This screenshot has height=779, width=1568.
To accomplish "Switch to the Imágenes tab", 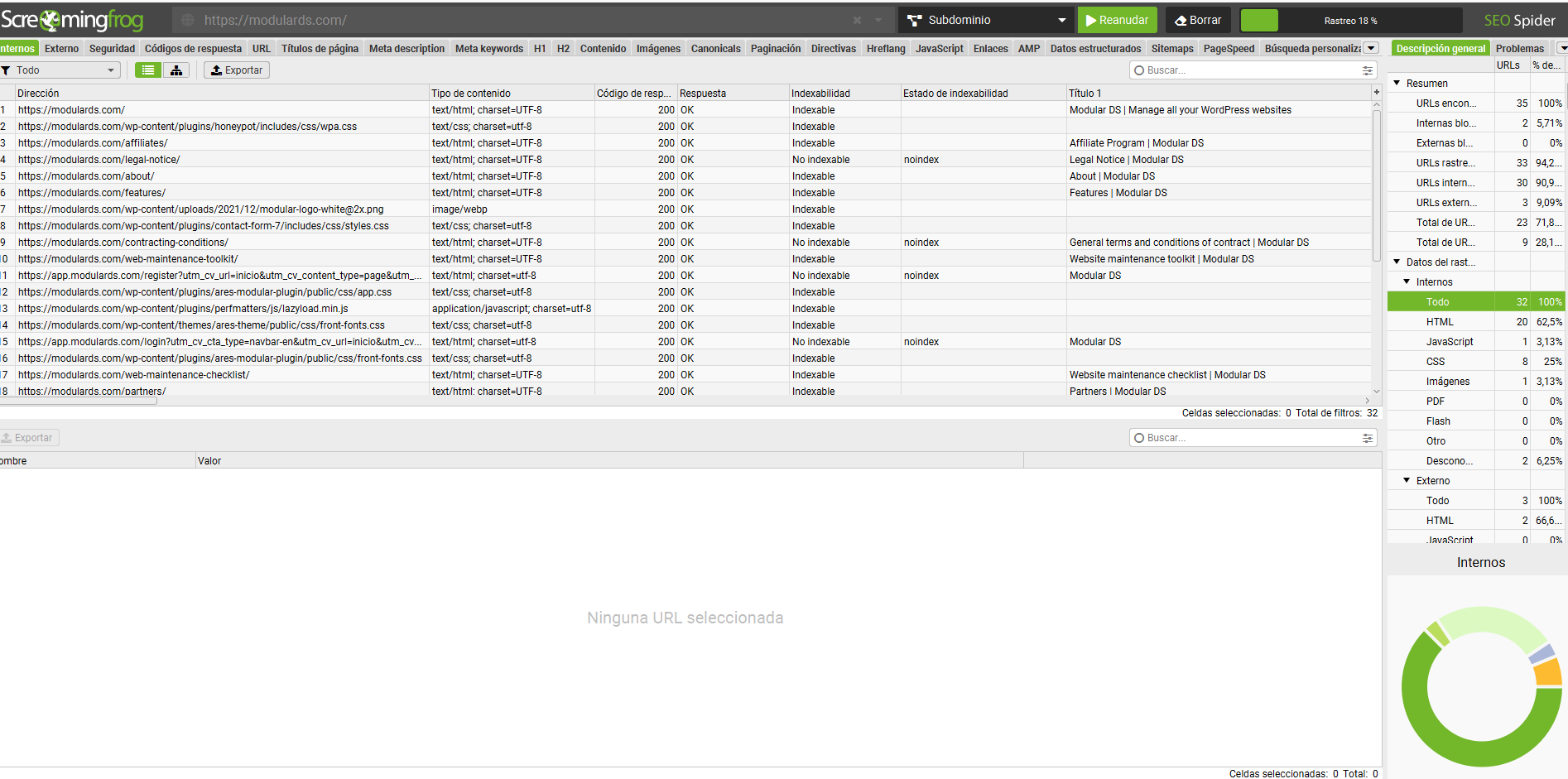I will coord(657,48).
